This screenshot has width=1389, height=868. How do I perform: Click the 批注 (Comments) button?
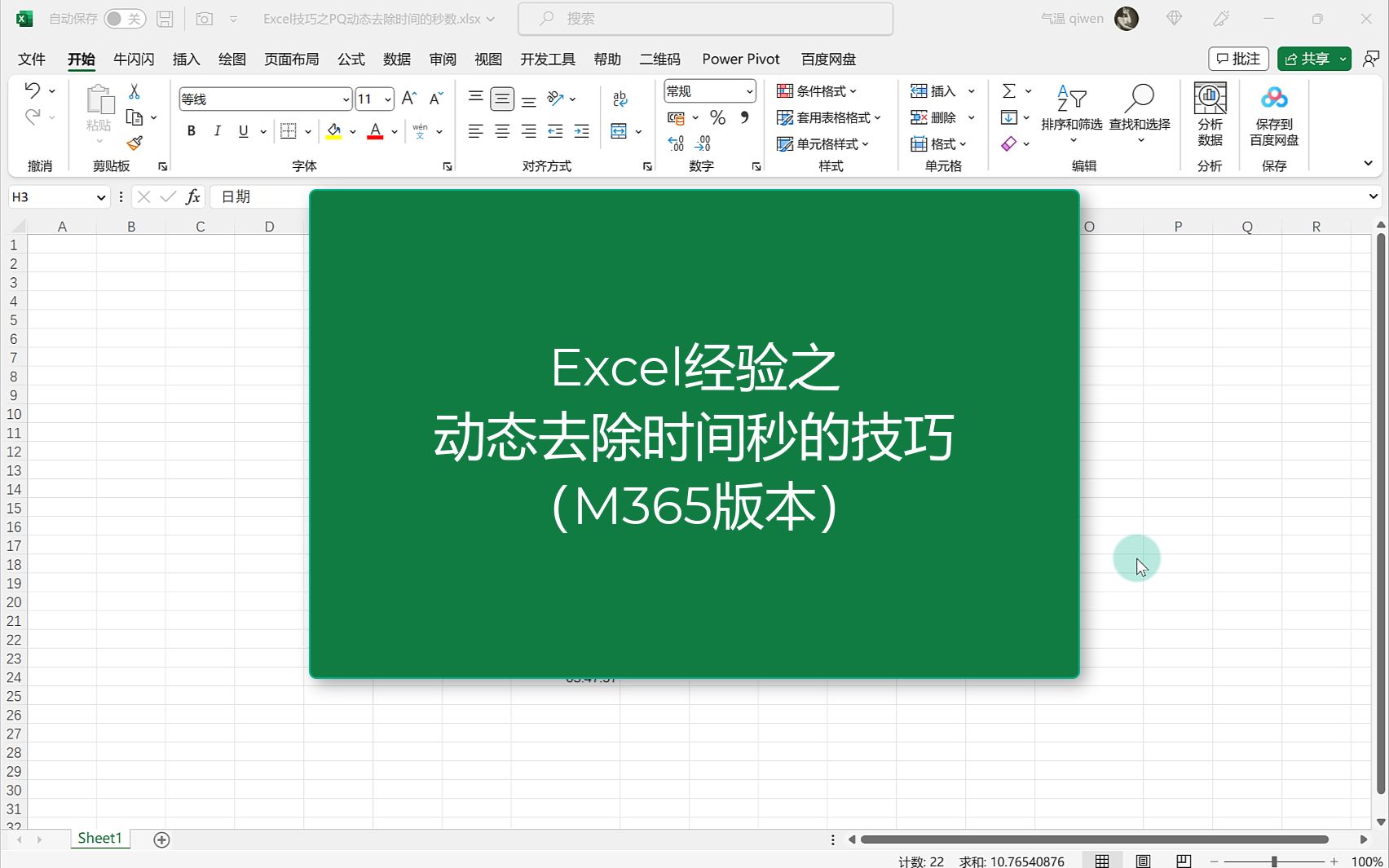[x=1237, y=58]
